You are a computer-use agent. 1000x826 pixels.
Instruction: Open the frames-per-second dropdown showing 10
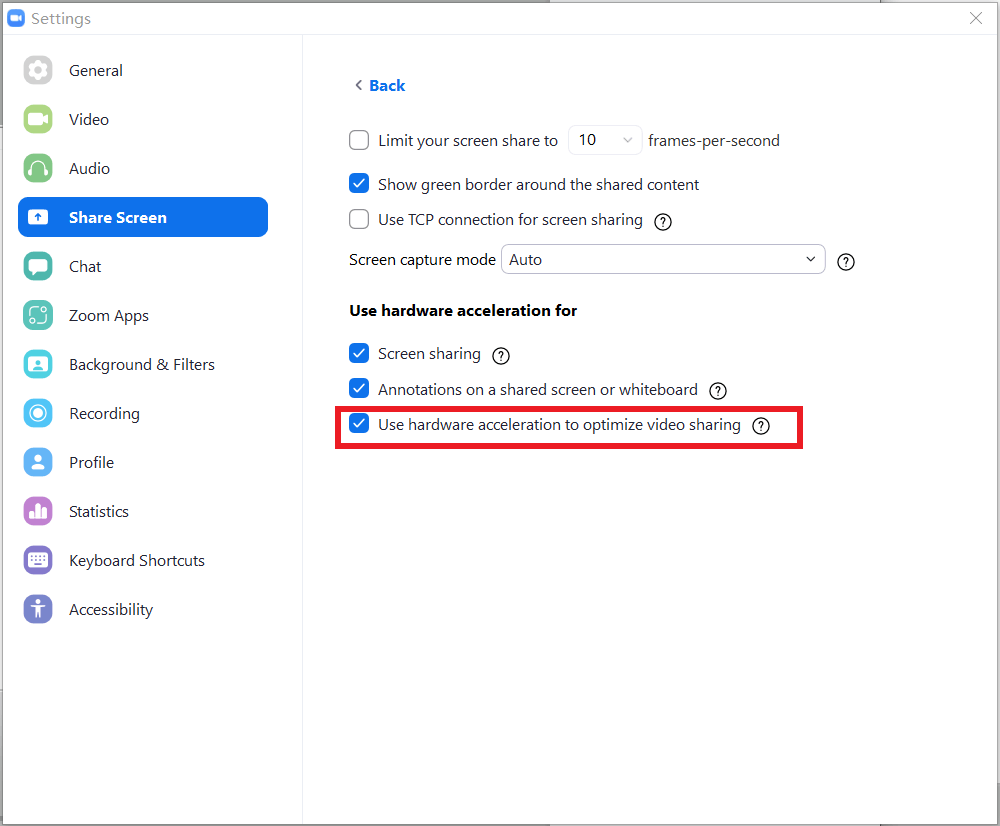pyautogui.click(x=605, y=140)
